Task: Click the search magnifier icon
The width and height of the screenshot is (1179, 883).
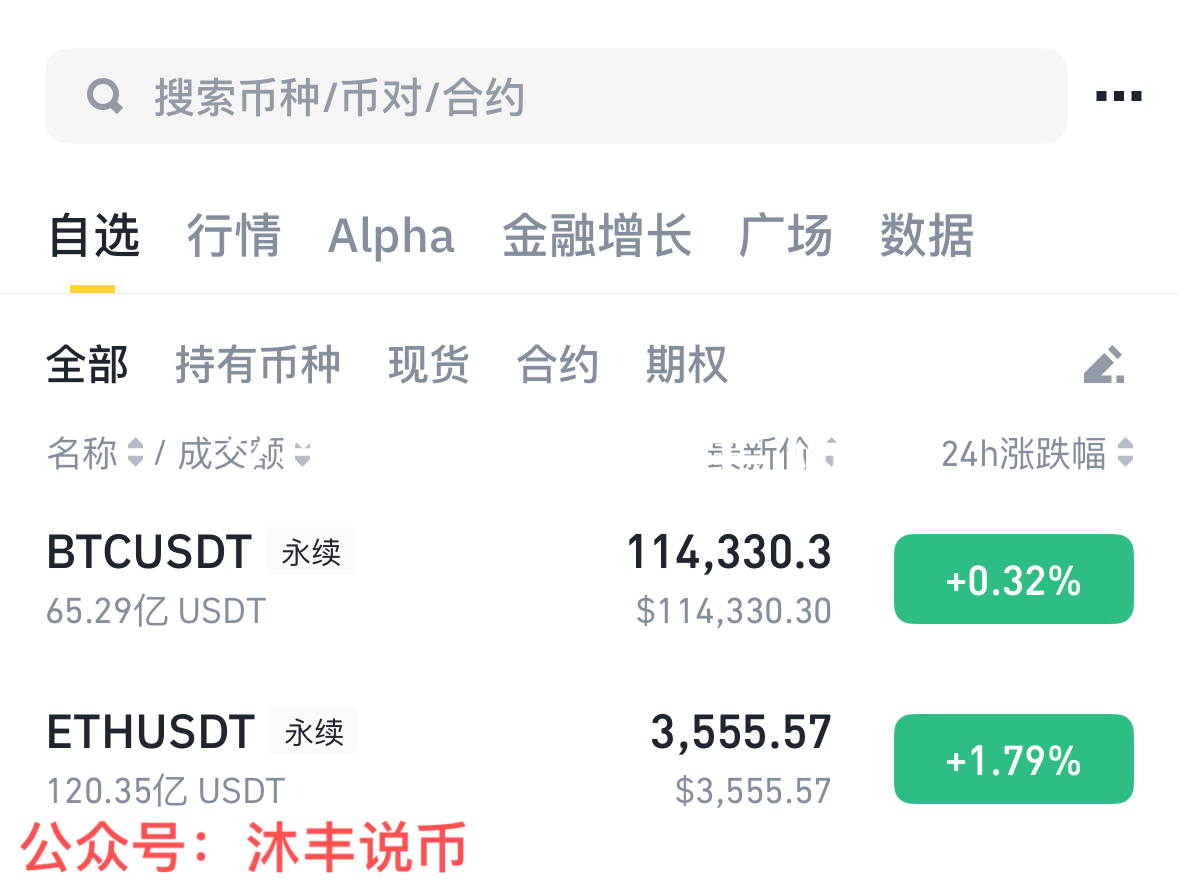Action: [105, 97]
